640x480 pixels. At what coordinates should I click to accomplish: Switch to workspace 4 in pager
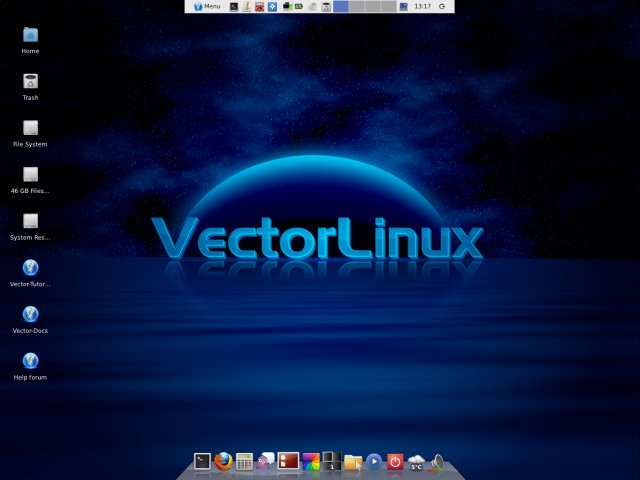point(388,7)
